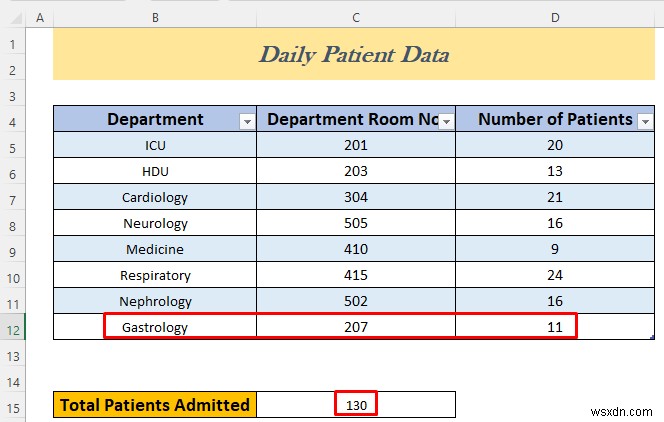
Task: Click the ICU department cell
Action: pos(155,145)
